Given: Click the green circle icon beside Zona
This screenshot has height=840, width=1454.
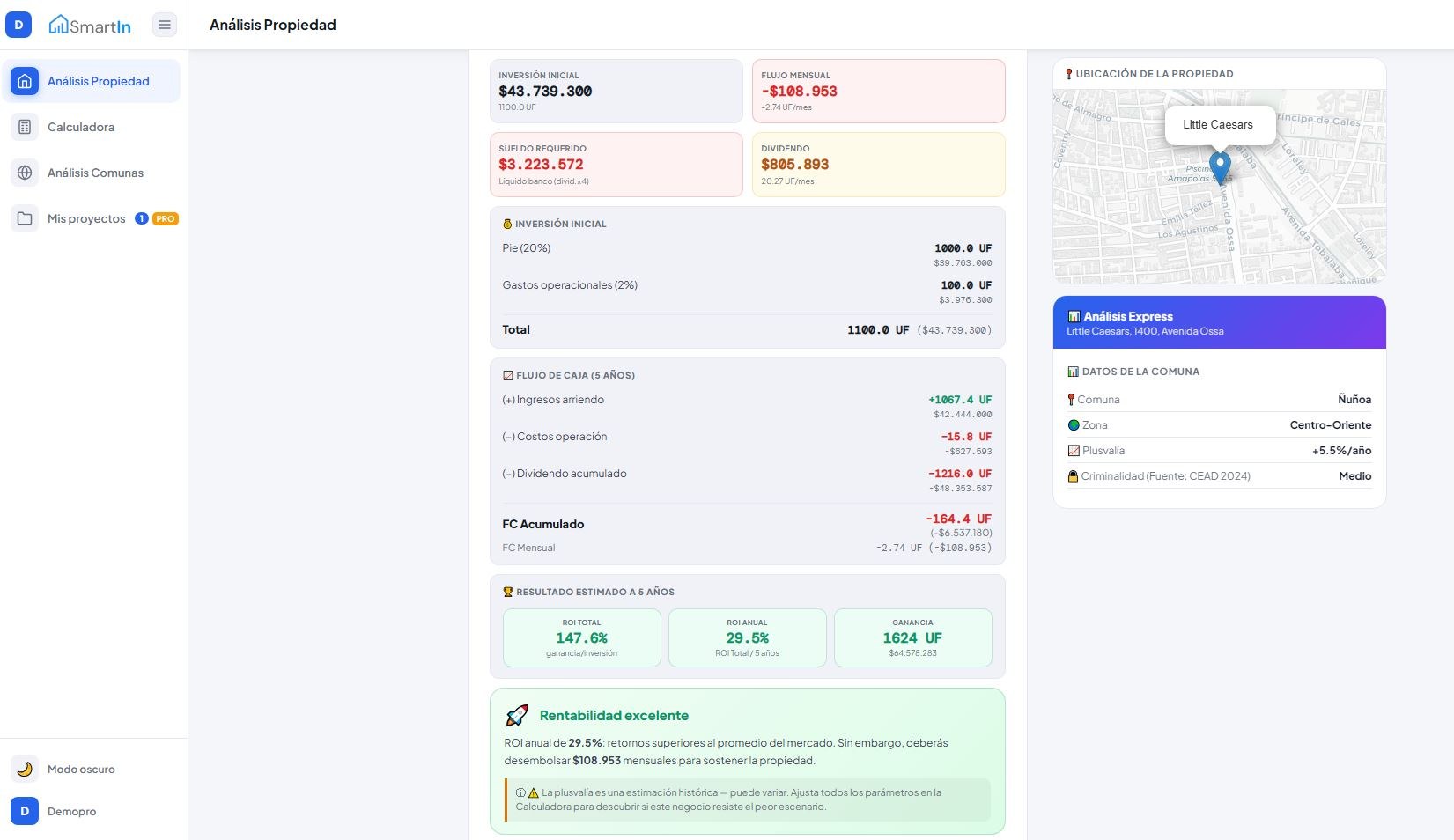Looking at the screenshot, I should tap(1074, 425).
